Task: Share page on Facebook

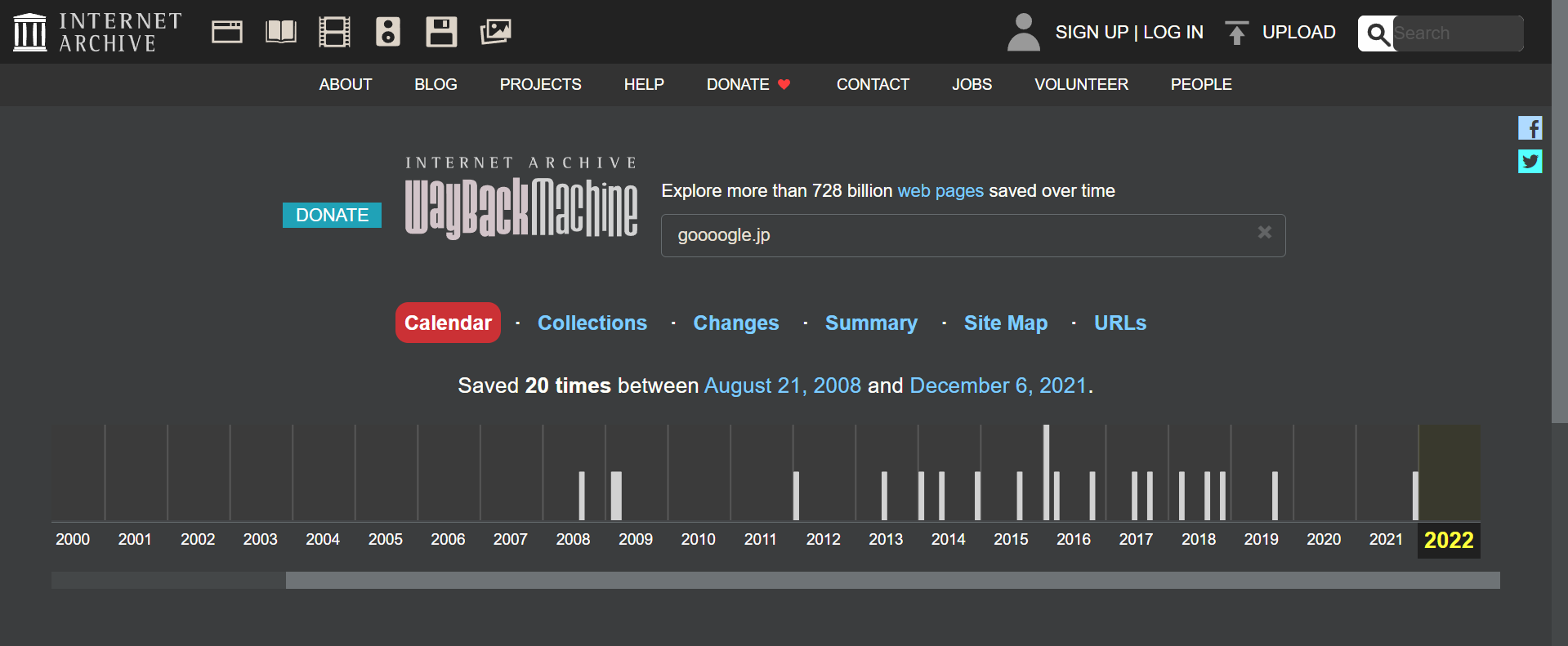Action: click(x=1530, y=128)
